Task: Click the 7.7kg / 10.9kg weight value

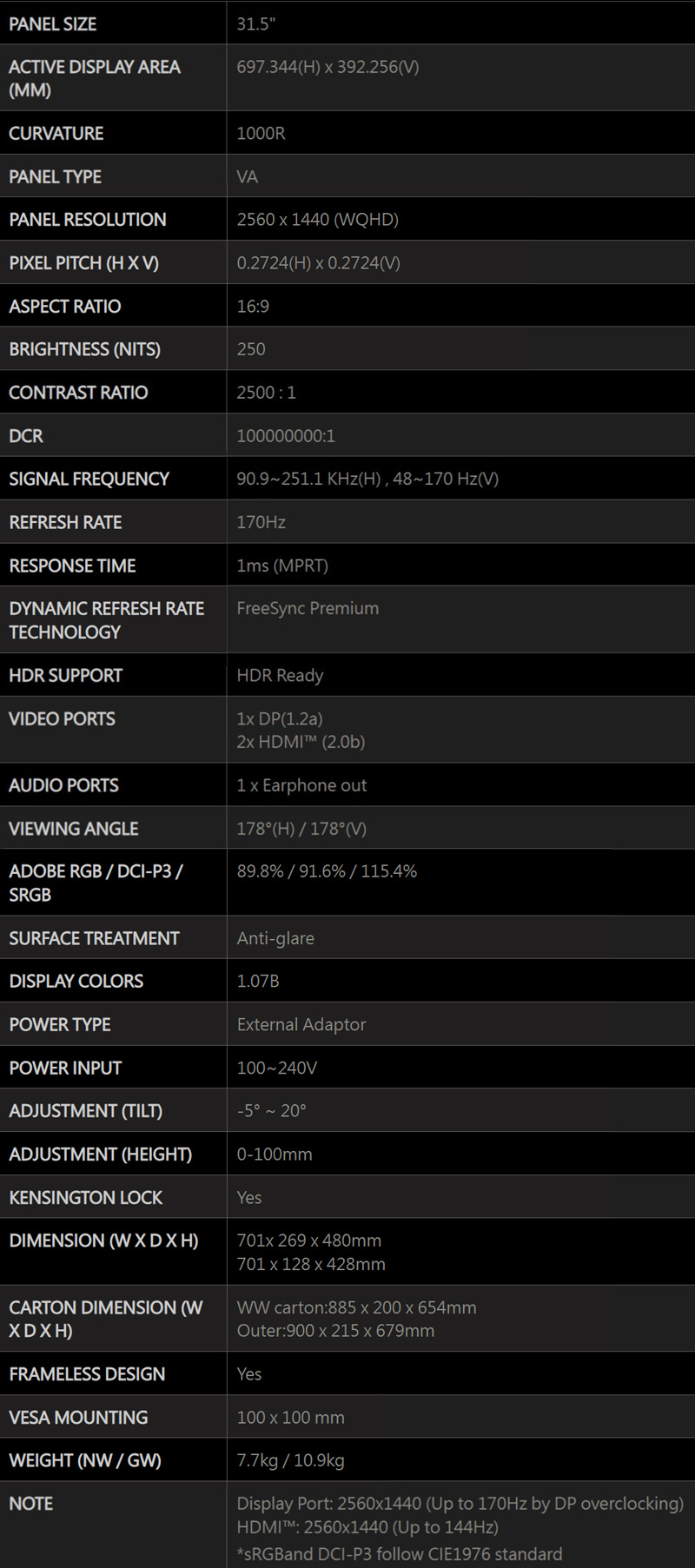Action: coord(290,1460)
